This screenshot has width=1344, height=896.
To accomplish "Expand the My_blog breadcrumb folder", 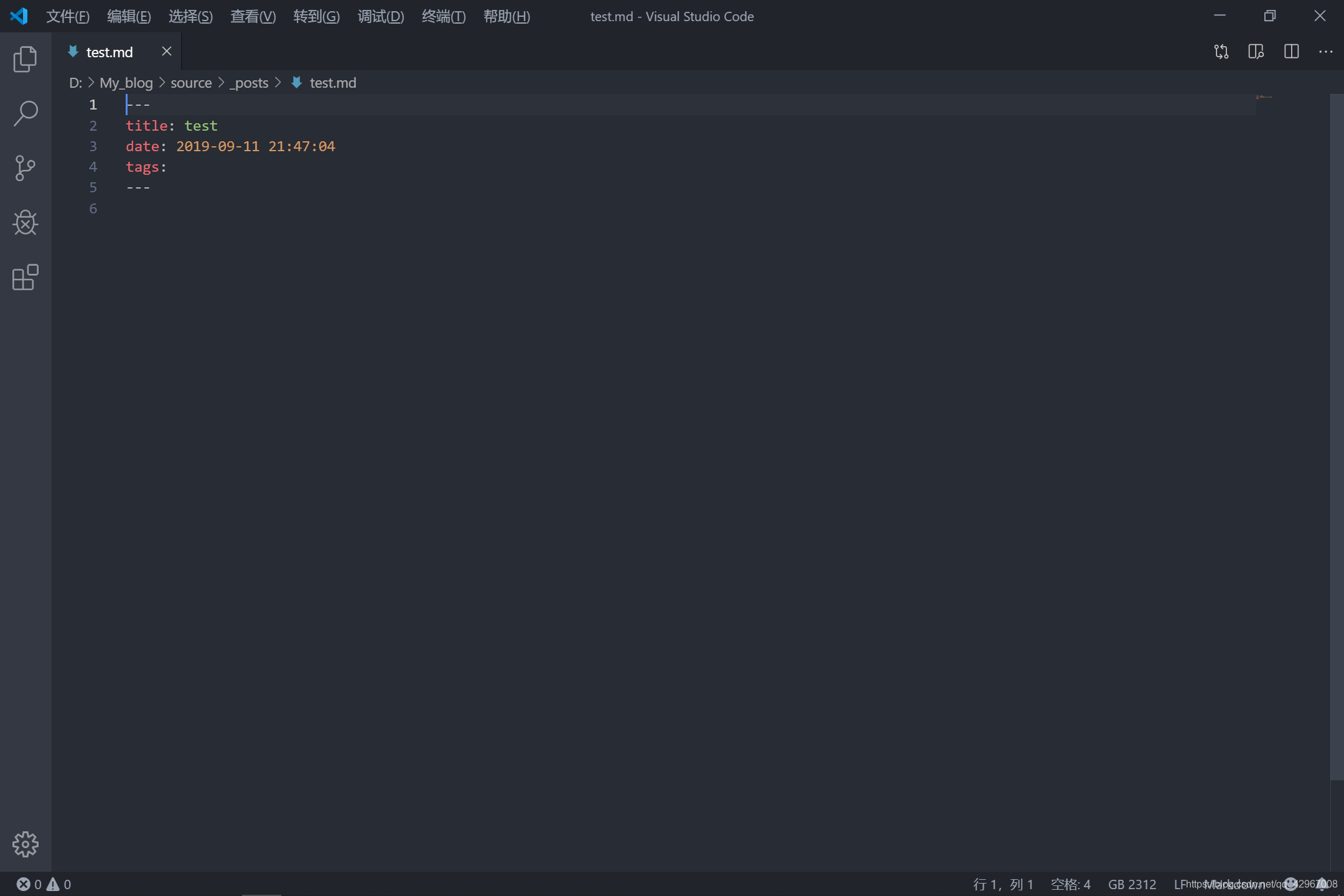I will coord(126,83).
